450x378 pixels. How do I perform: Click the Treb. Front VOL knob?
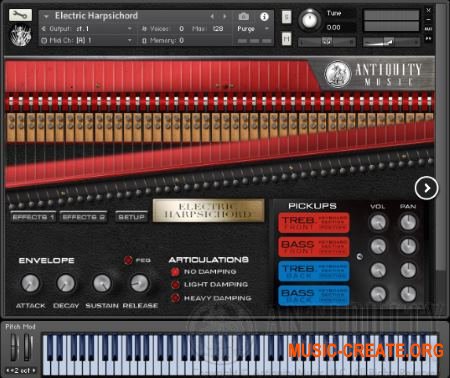point(378,223)
